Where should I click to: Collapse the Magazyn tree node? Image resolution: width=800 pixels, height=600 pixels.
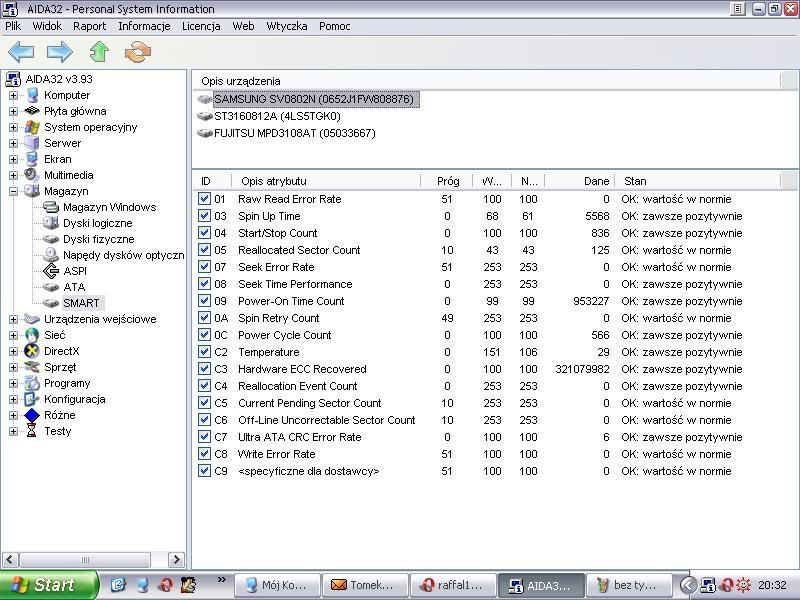[x=13, y=191]
